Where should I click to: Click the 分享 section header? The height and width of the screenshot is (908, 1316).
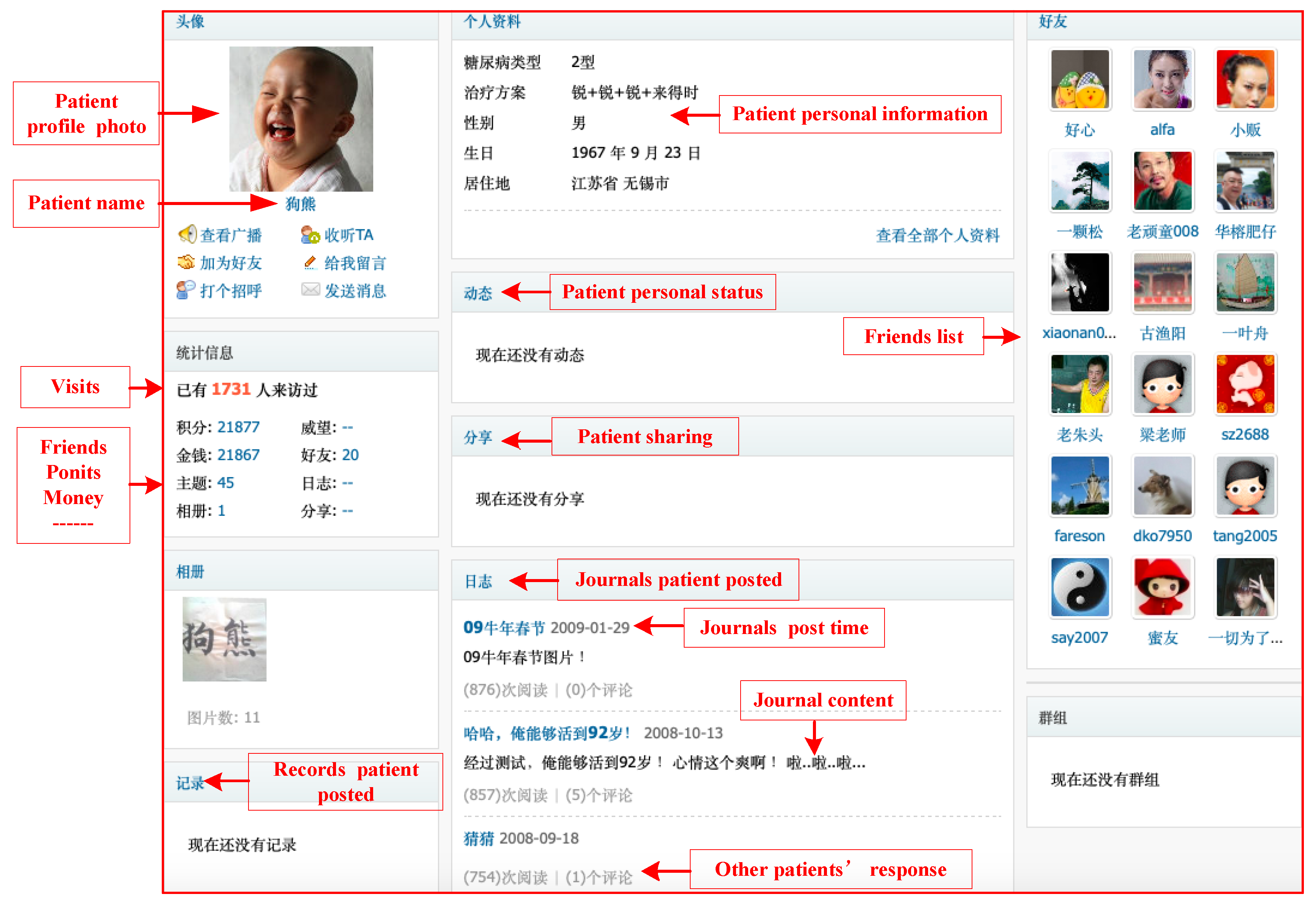click(x=478, y=437)
